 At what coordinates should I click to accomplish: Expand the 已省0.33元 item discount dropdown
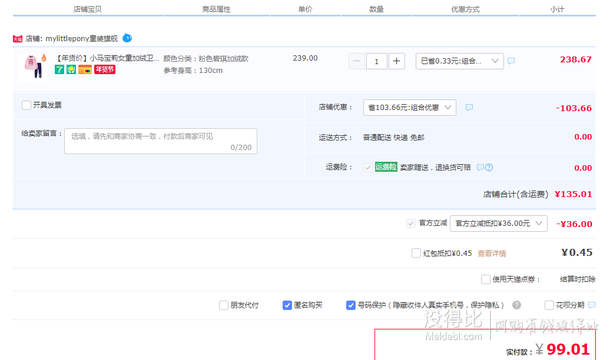(459, 61)
